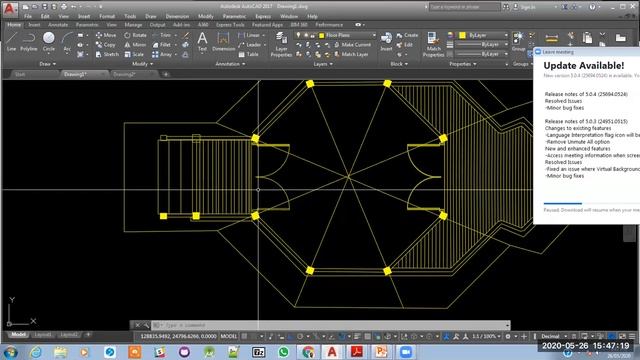Click the yellow Floor Plans layer swatch
The image size is (640, 360).
[x=322, y=36]
